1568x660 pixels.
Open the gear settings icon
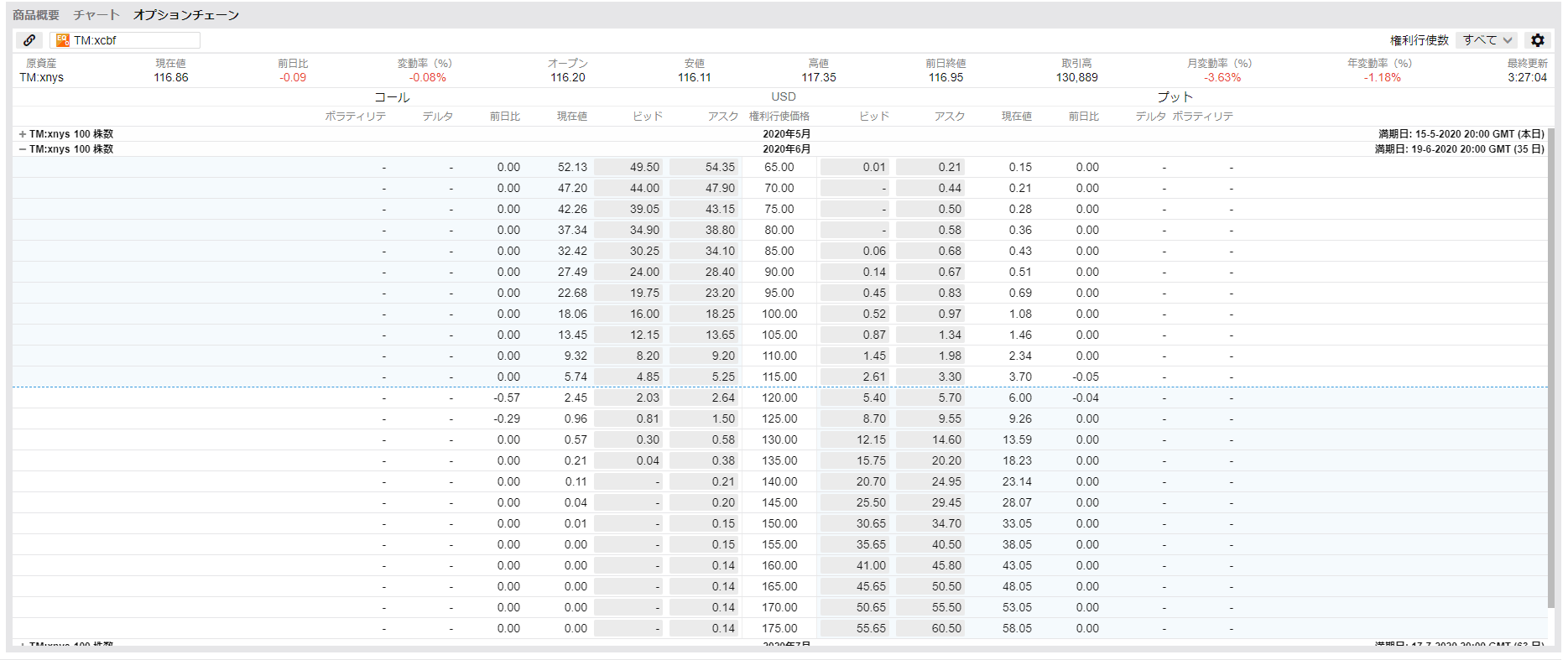(1537, 40)
